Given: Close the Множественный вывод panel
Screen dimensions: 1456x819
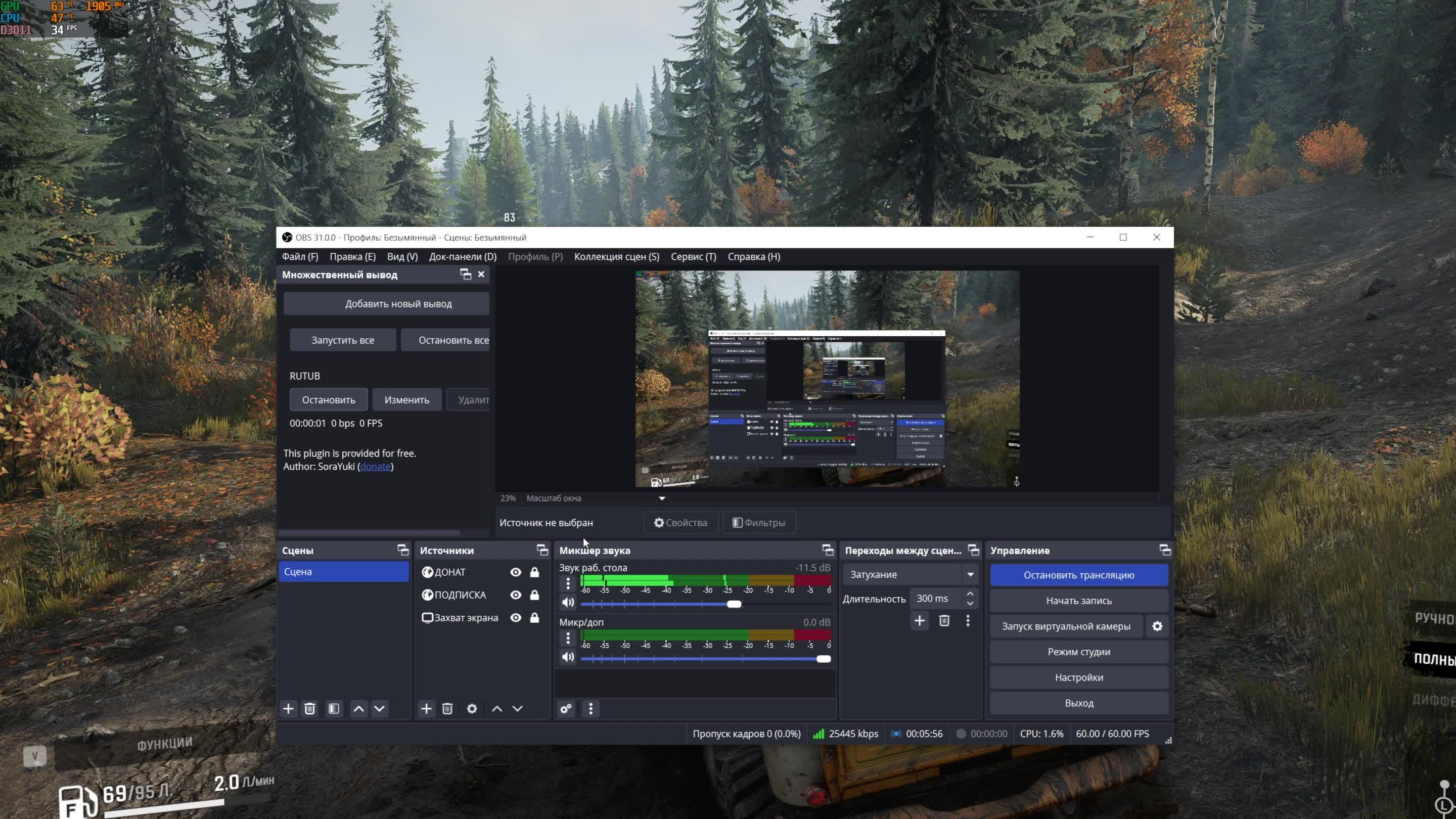Looking at the screenshot, I should (482, 275).
